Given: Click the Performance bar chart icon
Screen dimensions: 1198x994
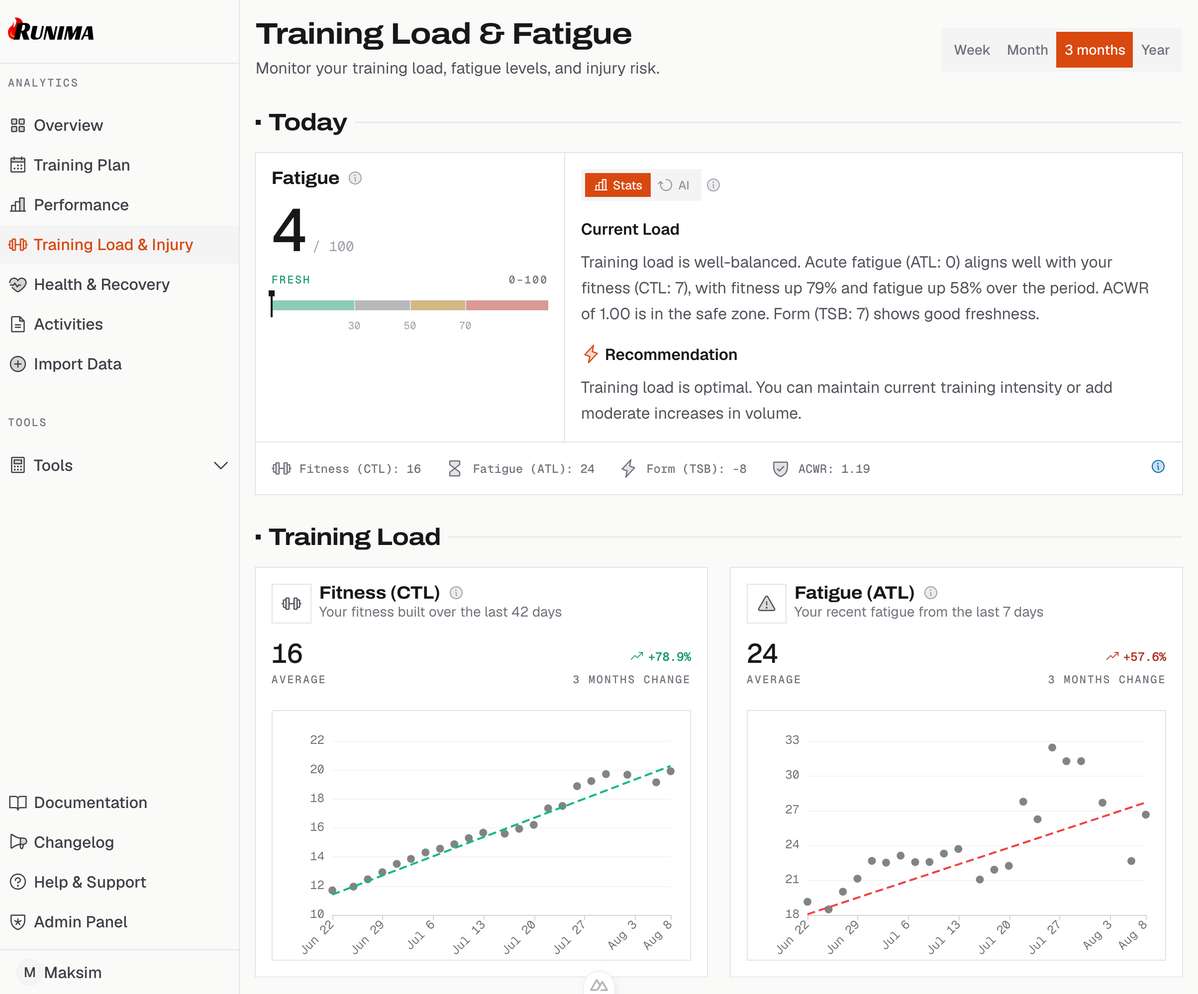Looking at the screenshot, I should (18, 205).
